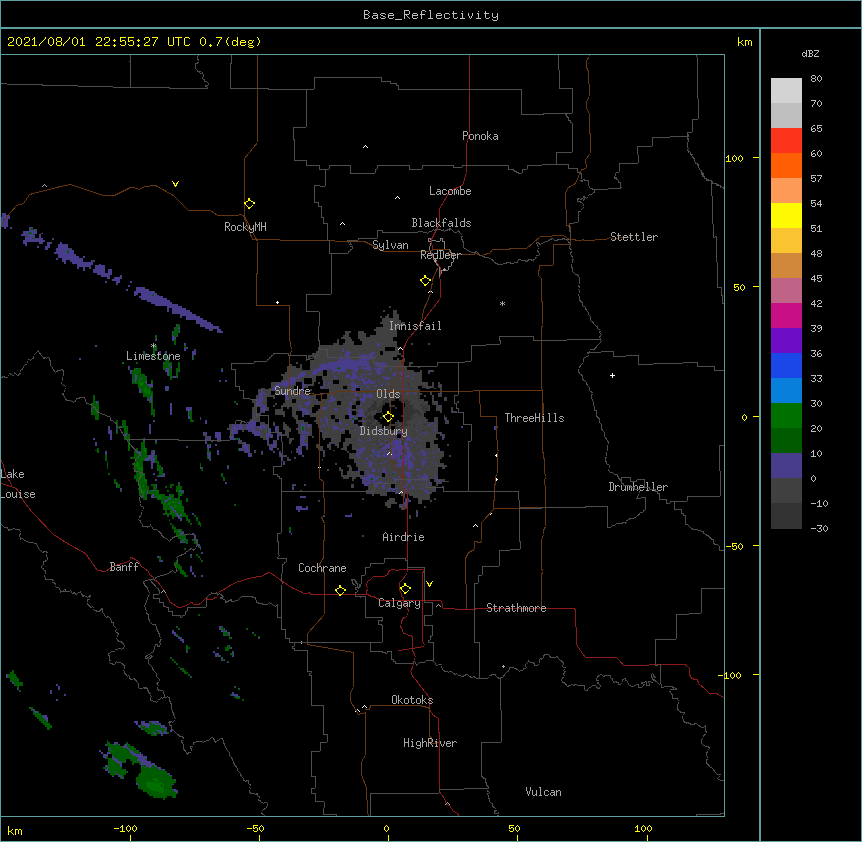862x842 pixels.
Task: Click the yellow diamond marker beside Cochrane
Action: point(340,590)
